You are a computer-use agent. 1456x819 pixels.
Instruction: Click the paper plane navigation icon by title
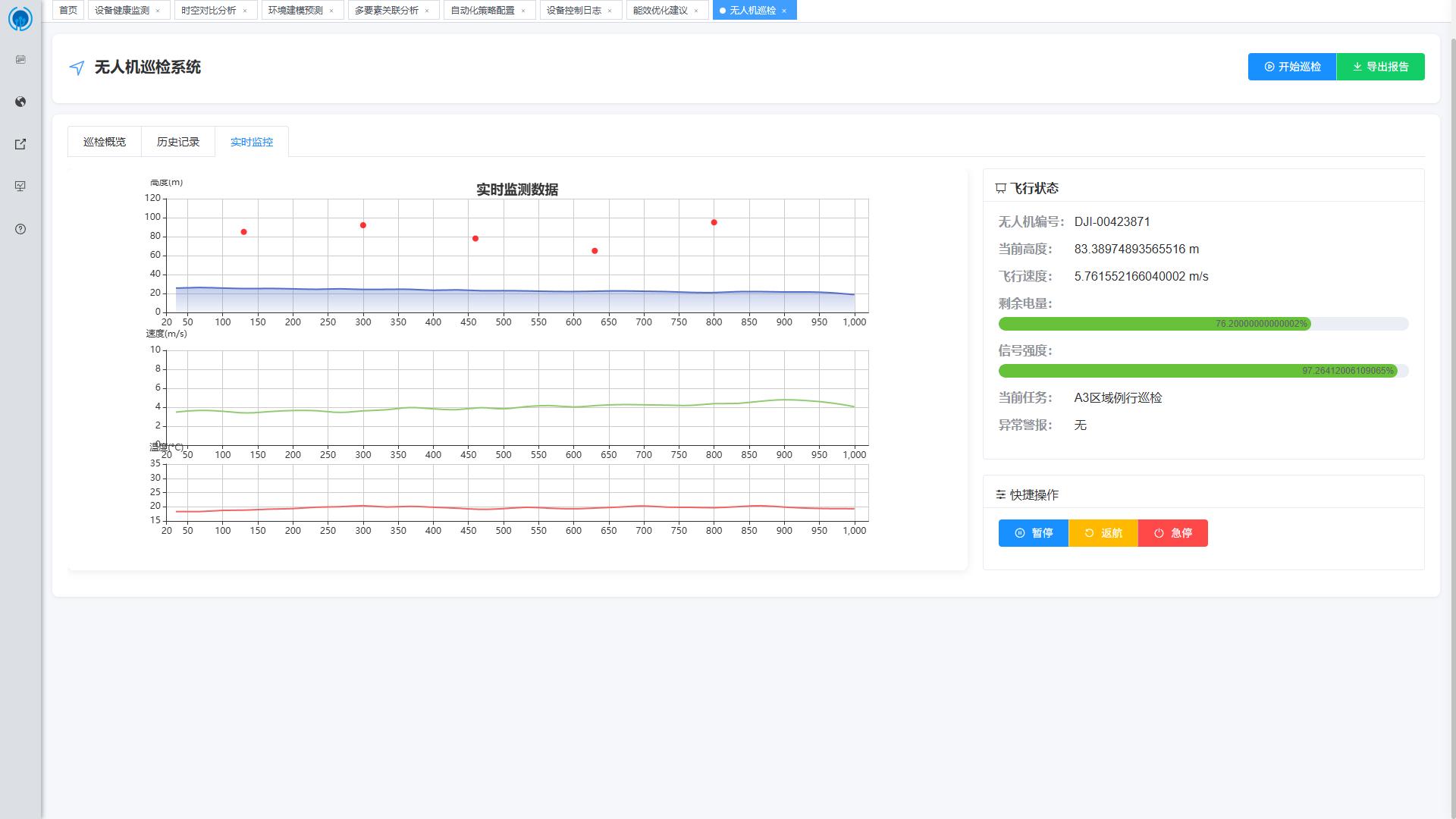pyautogui.click(x=77, y=68)
